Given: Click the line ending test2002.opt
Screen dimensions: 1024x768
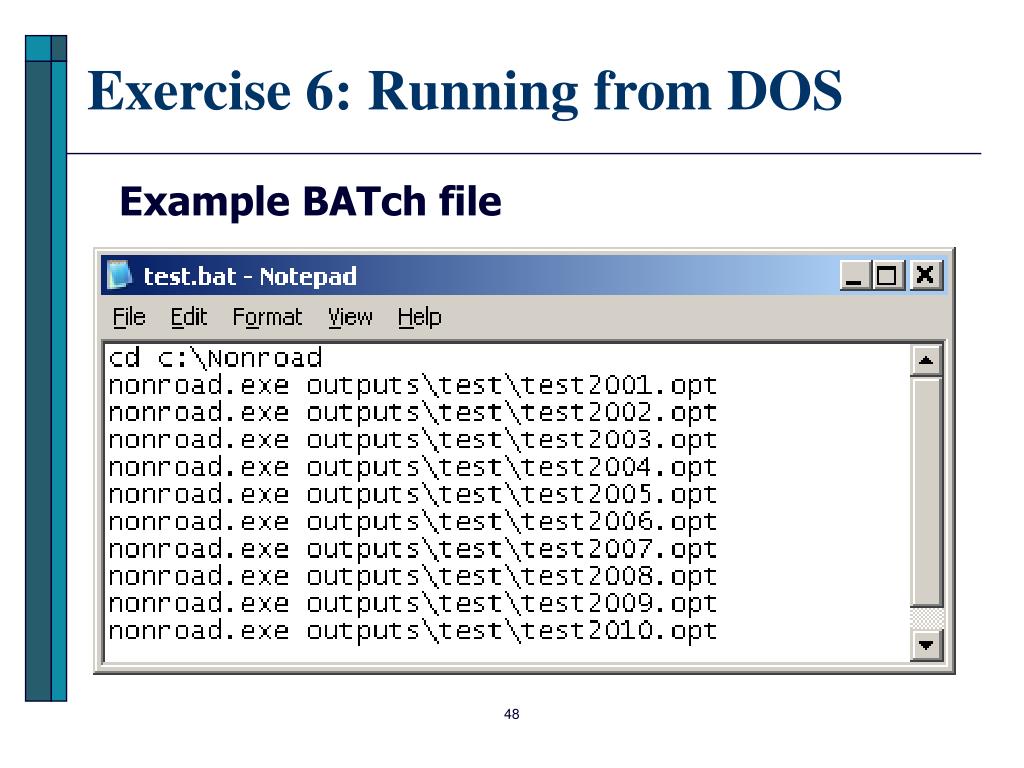Looking at the screenshot, I should pyautogui.click(x=412, y=413).
